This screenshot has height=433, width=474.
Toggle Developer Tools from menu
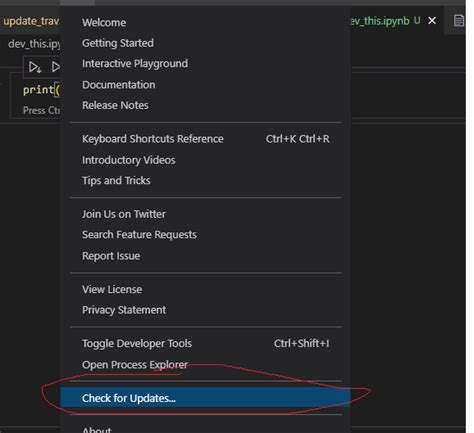point(205,343)
